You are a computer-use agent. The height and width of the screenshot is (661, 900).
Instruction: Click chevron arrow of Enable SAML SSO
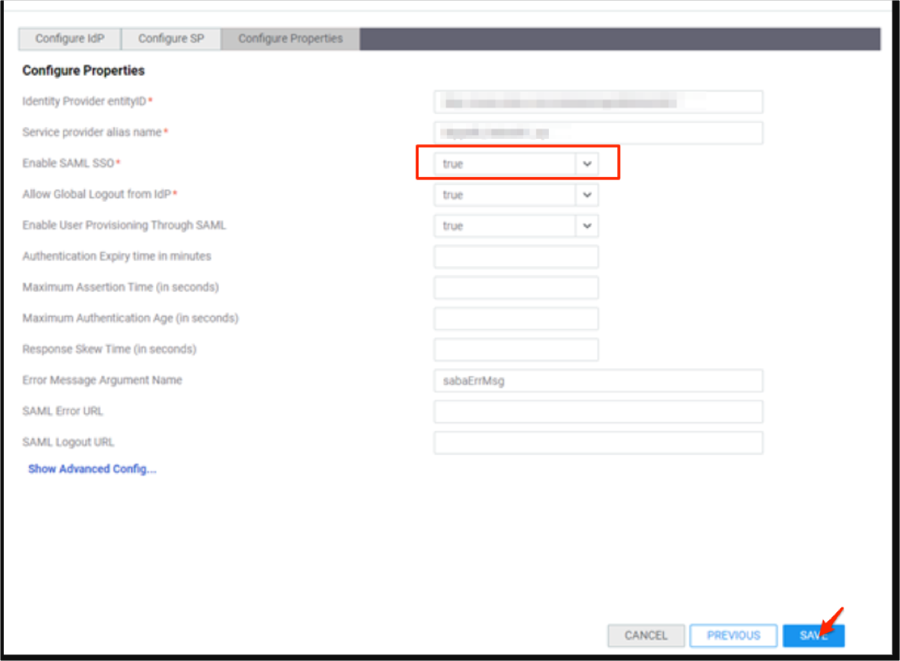[587, 164]
